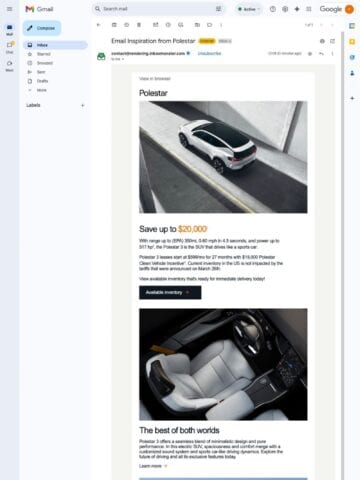Show search options filter icon
The height and width of the screenshot is (480, 360).
(x=218, y=9)
